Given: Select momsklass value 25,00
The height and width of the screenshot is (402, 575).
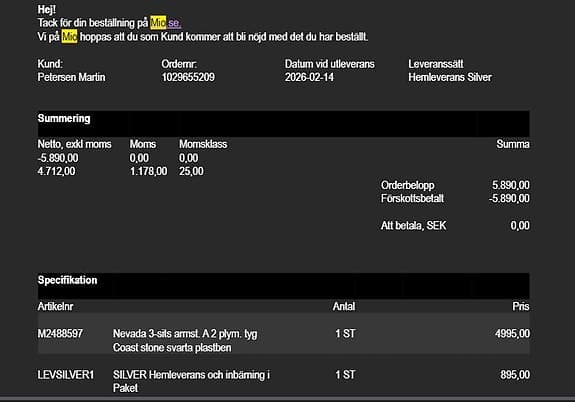Looking at the screenshot, I should (191, 171).
